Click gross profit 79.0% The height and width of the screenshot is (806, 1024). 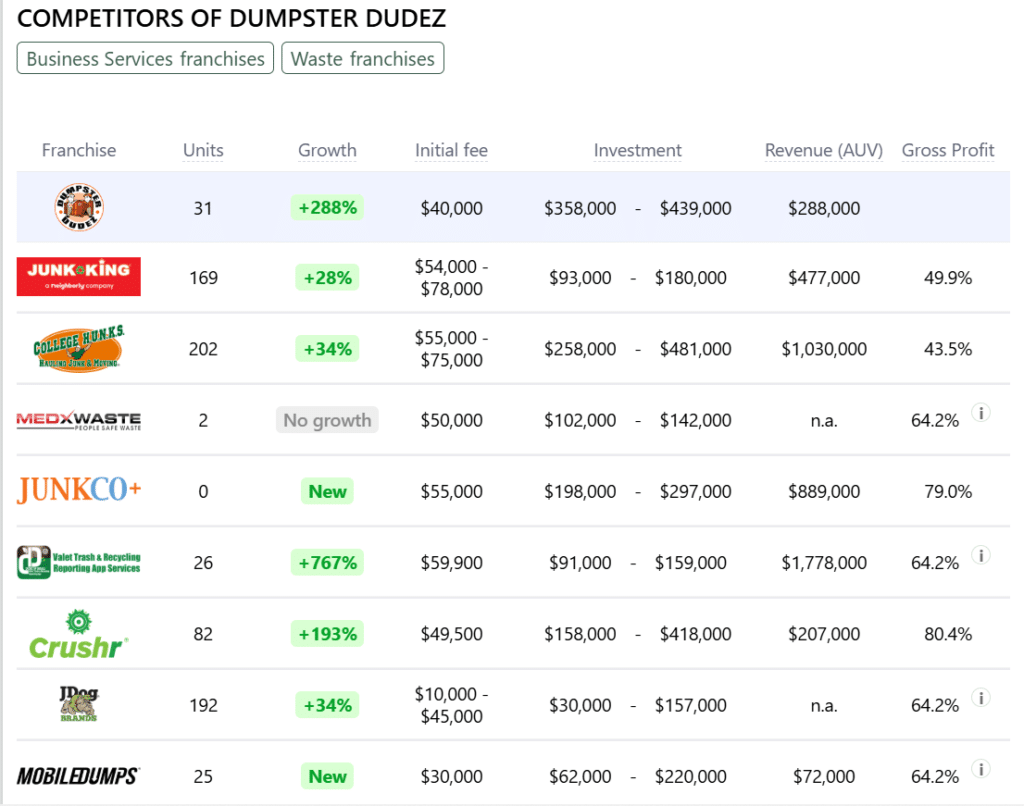[948, 491]
